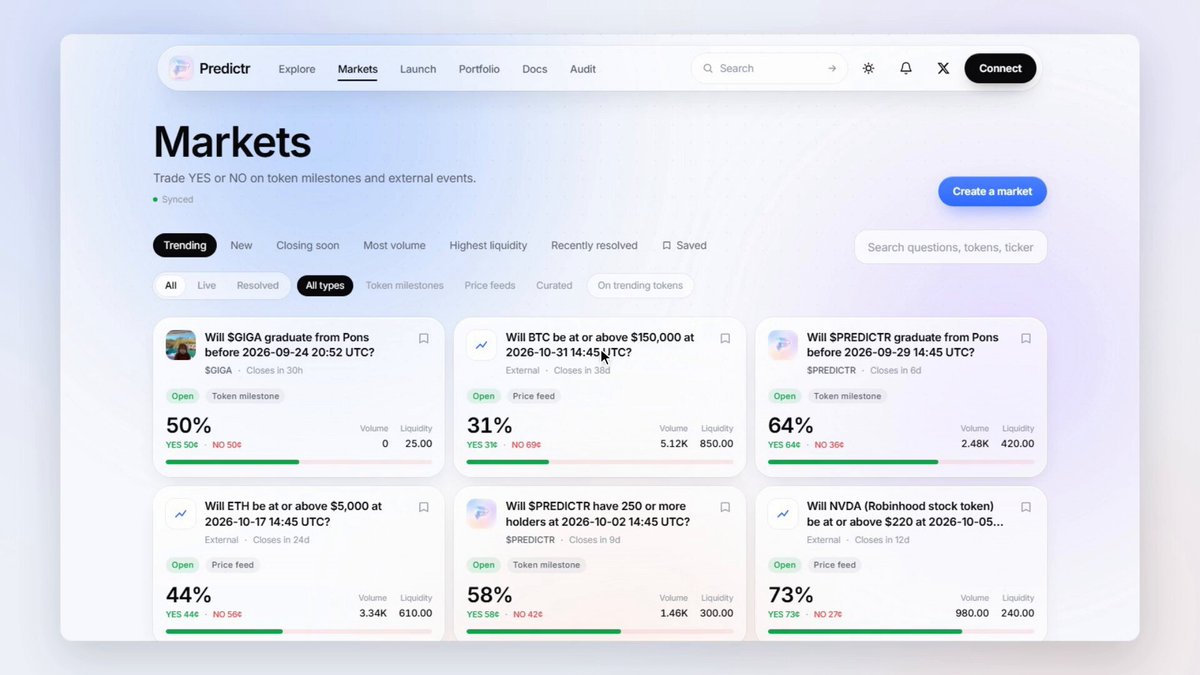Focus the Search questions, tokens, ticker field

[950, 247]
